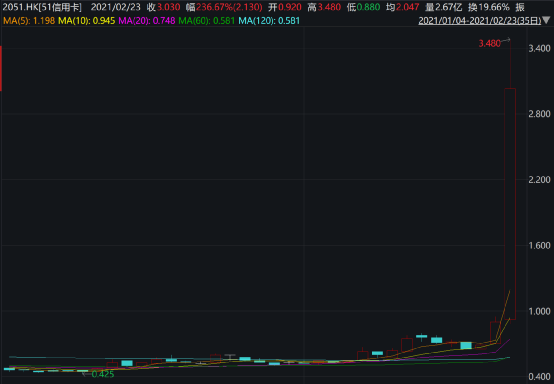Select the MA(5): 1.198 indicator label

coord(29,21)
